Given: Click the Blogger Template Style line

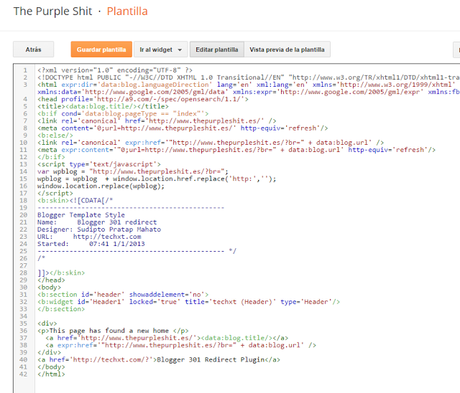Looking at the screenshot, I should pyautogui.click(x=81, y=215).
